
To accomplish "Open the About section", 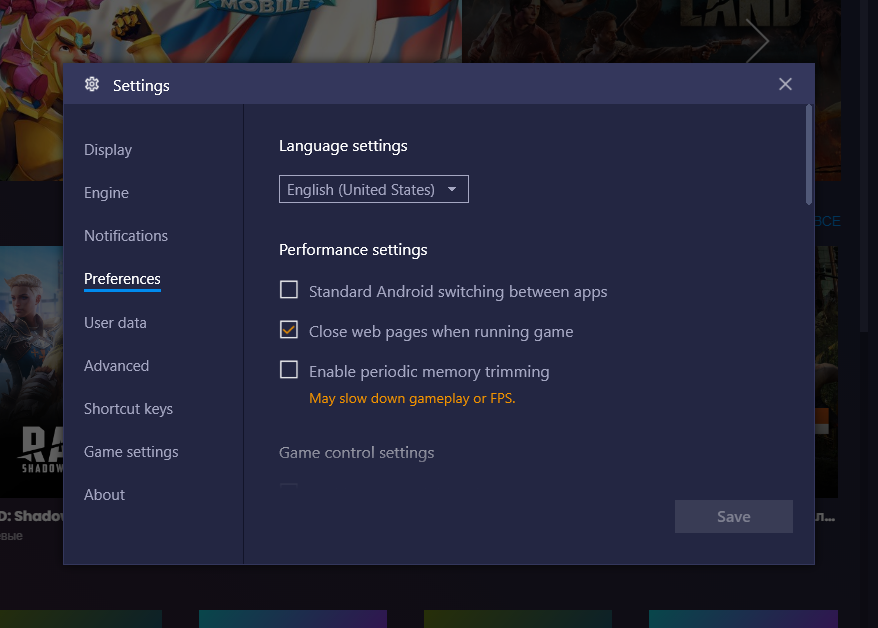I will [x=104, y=495].
